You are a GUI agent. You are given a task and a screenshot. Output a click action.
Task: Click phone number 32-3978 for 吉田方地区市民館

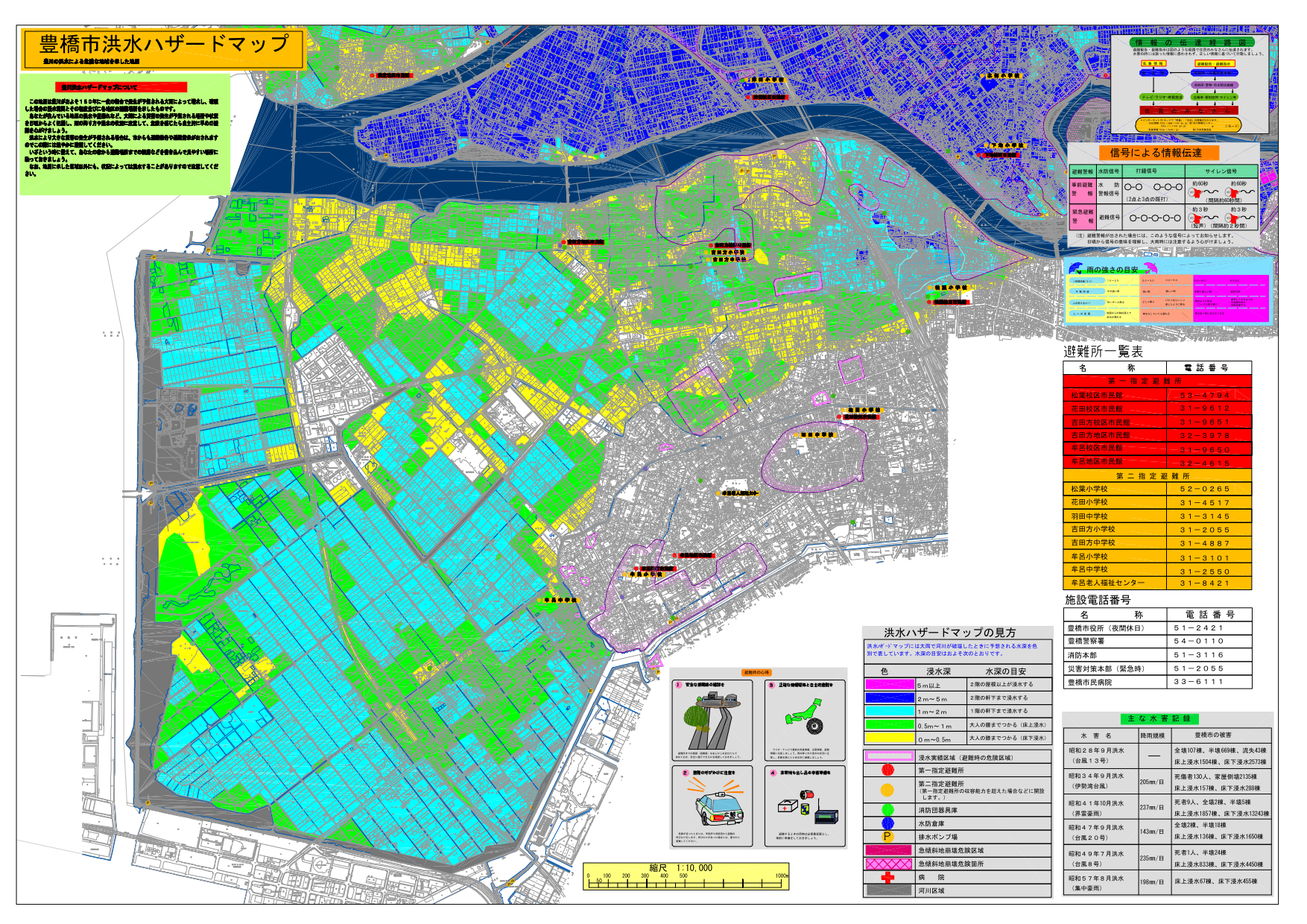[1205, 435]
